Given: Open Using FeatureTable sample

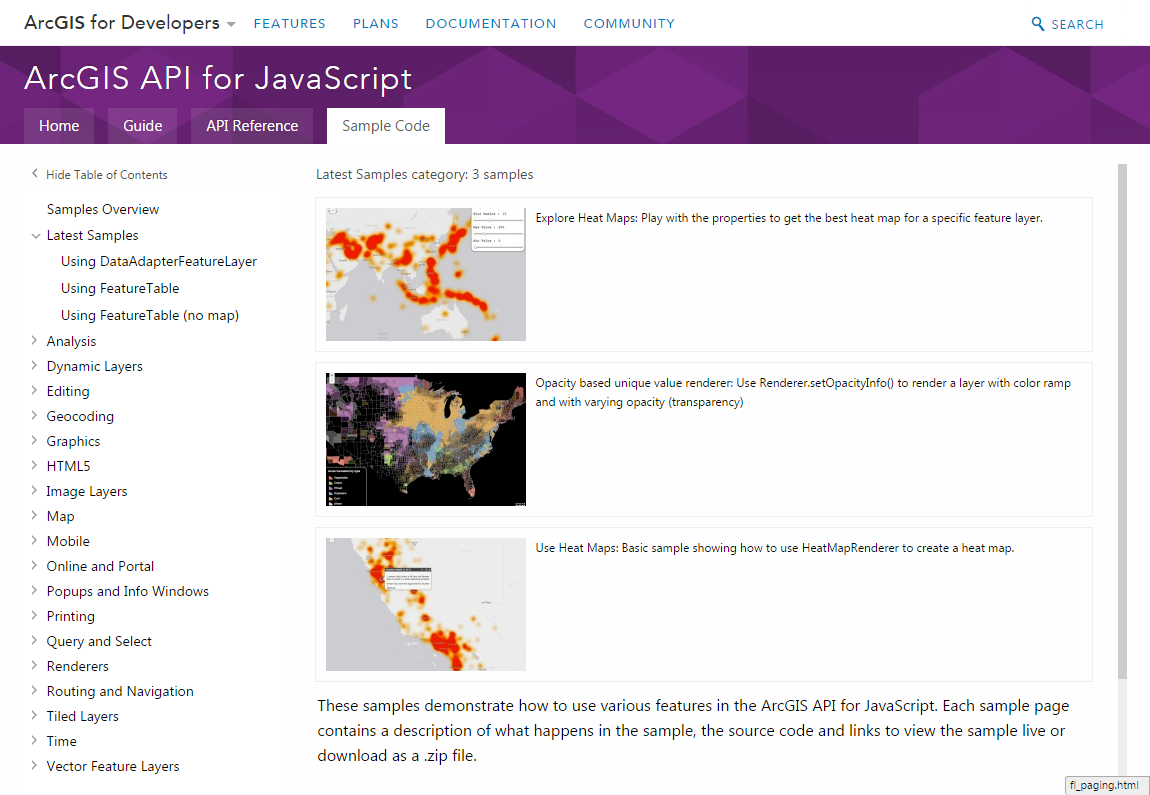Looking at the screenshot, I should (120, 288).
